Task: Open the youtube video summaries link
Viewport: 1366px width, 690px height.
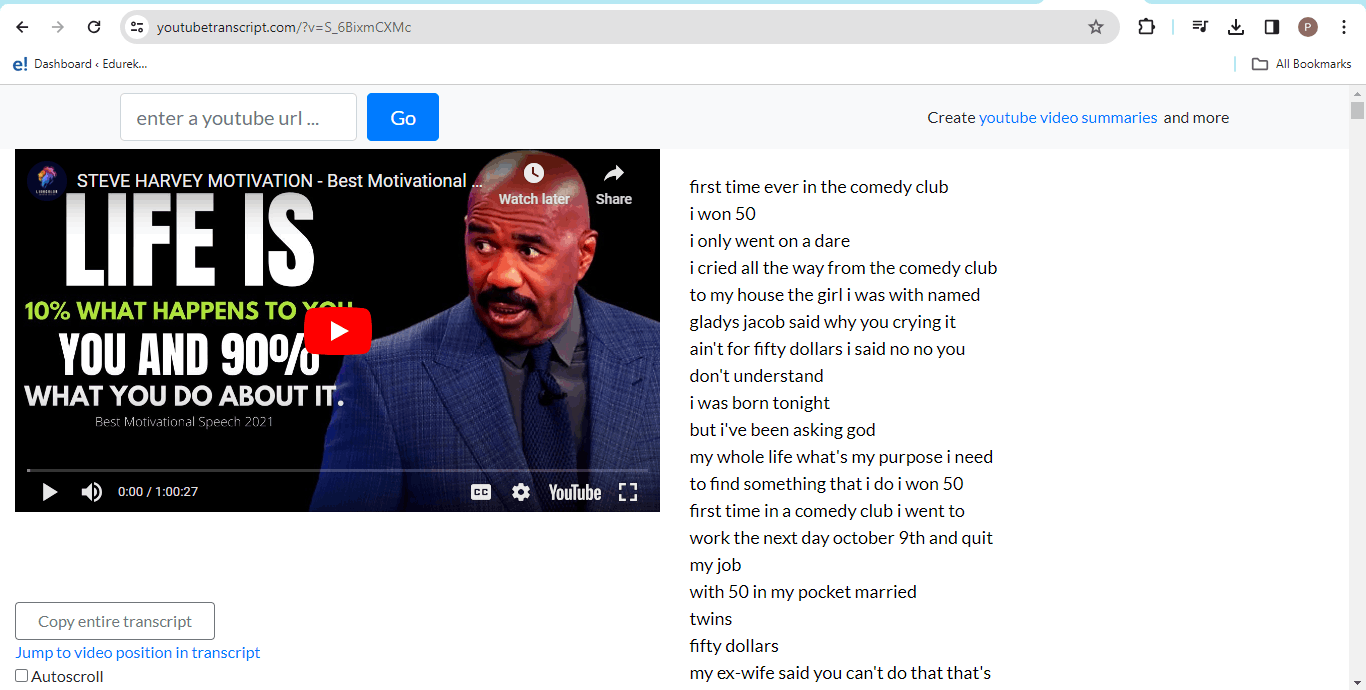Action: click(x=1068, y=117)
